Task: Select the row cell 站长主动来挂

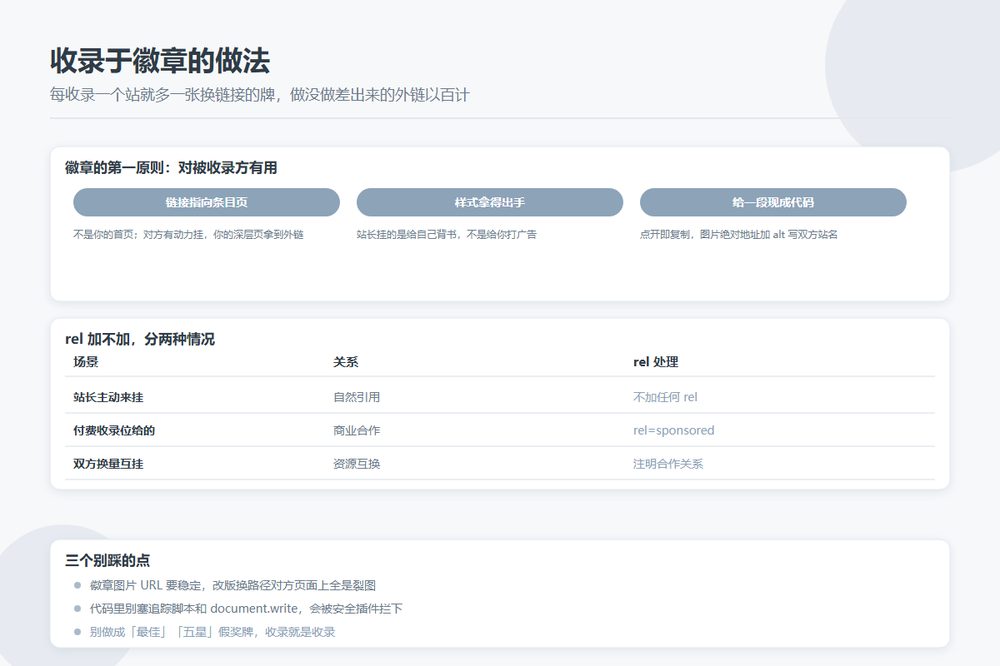Action: (108, 397)
